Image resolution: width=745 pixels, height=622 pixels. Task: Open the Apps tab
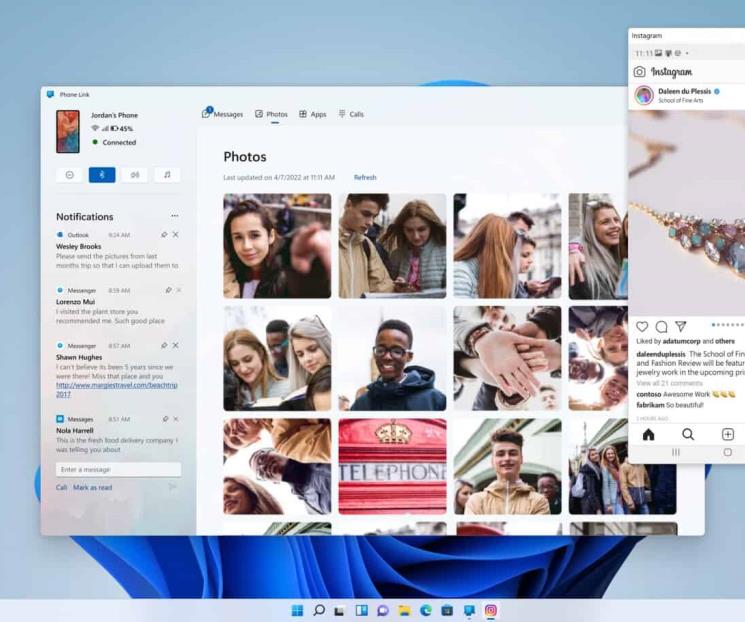[312, 114]
